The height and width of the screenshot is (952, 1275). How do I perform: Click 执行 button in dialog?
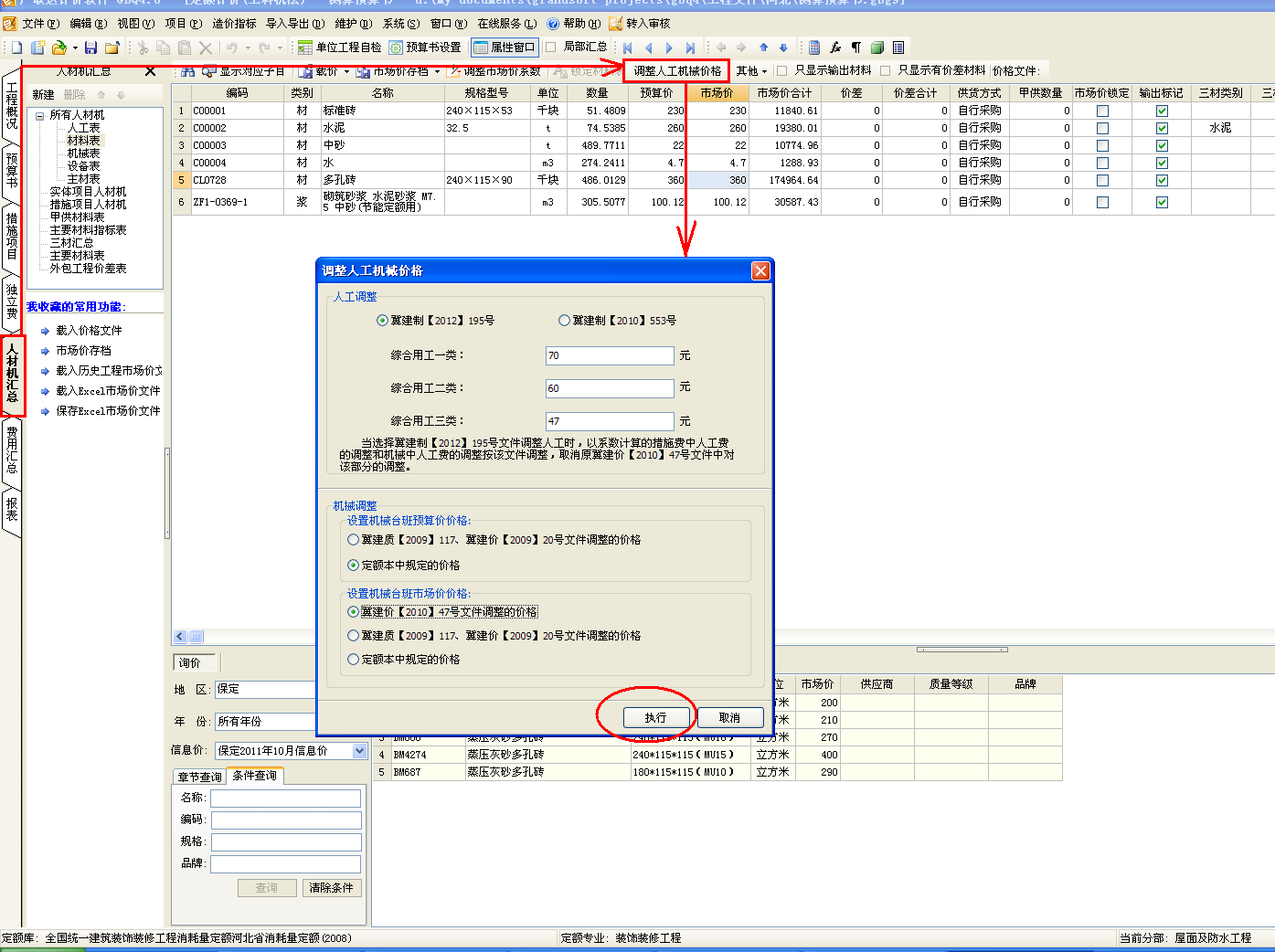click(x=655, y=718)
